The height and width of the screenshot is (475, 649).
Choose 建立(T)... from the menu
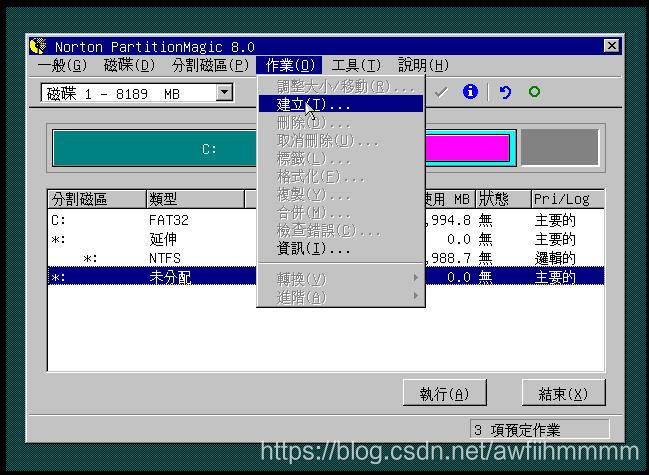(341, 104)
